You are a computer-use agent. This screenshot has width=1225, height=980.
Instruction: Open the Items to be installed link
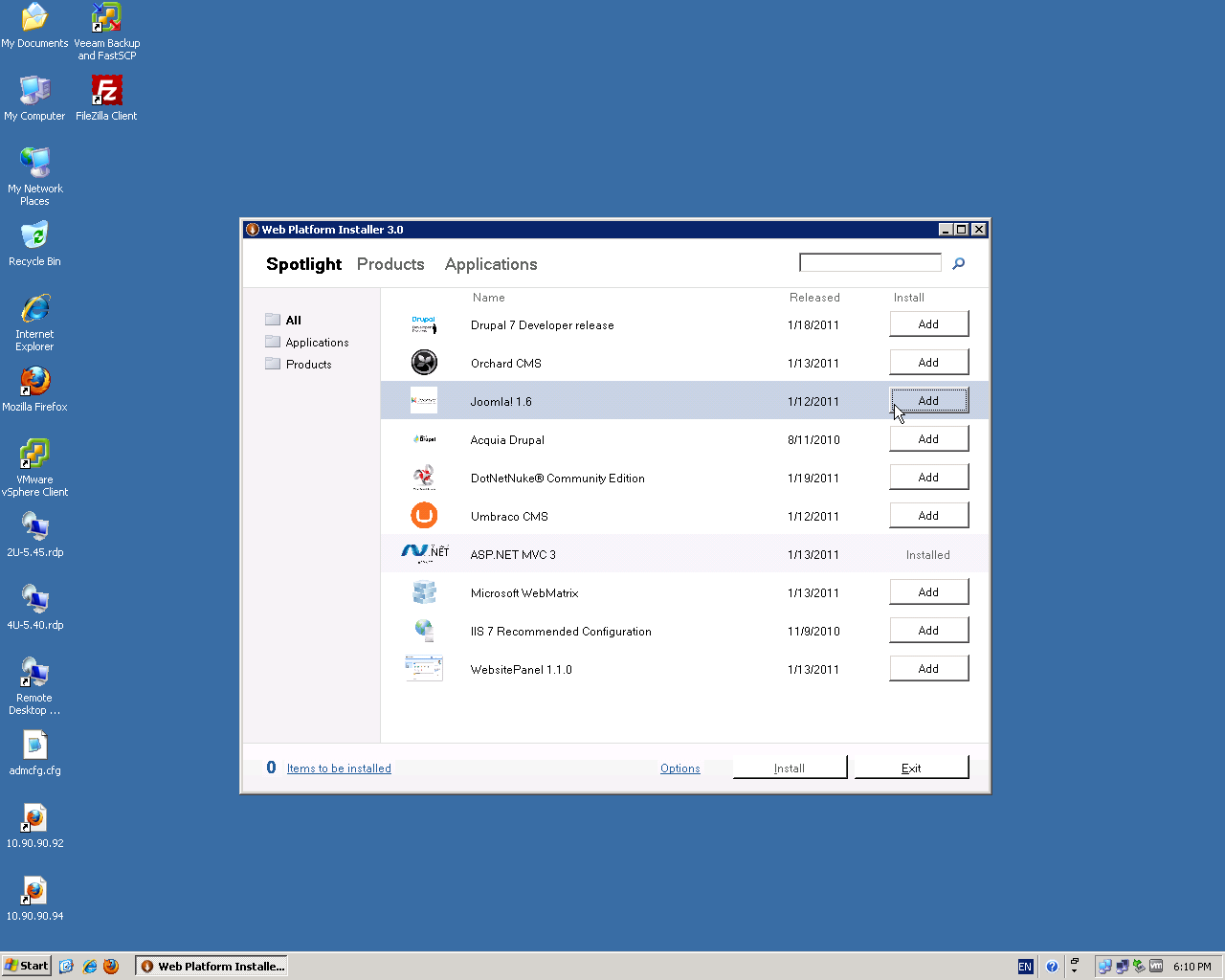(x=339, y=768)
